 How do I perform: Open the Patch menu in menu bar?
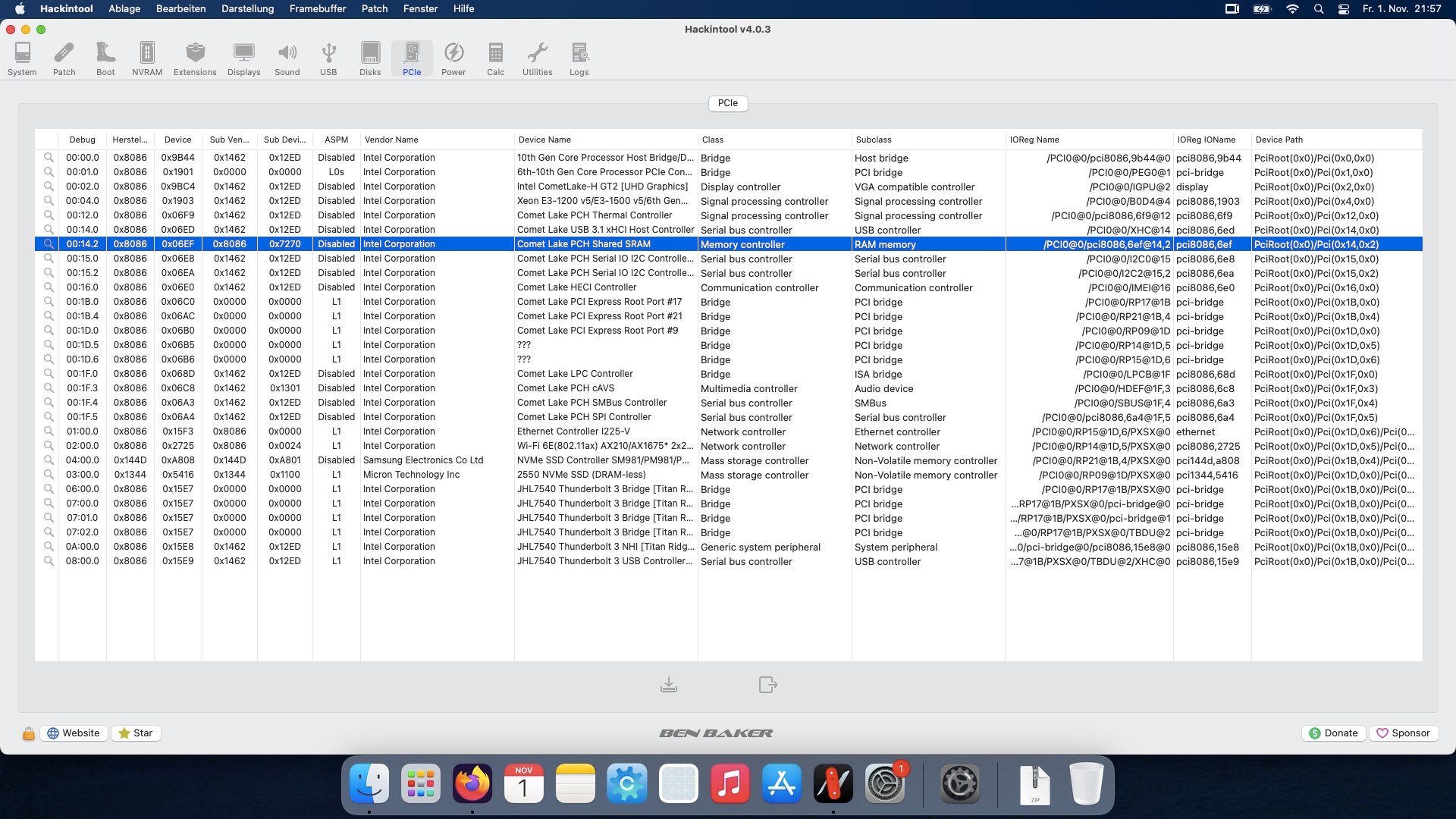pyautogui.click(x=374, y=8)
